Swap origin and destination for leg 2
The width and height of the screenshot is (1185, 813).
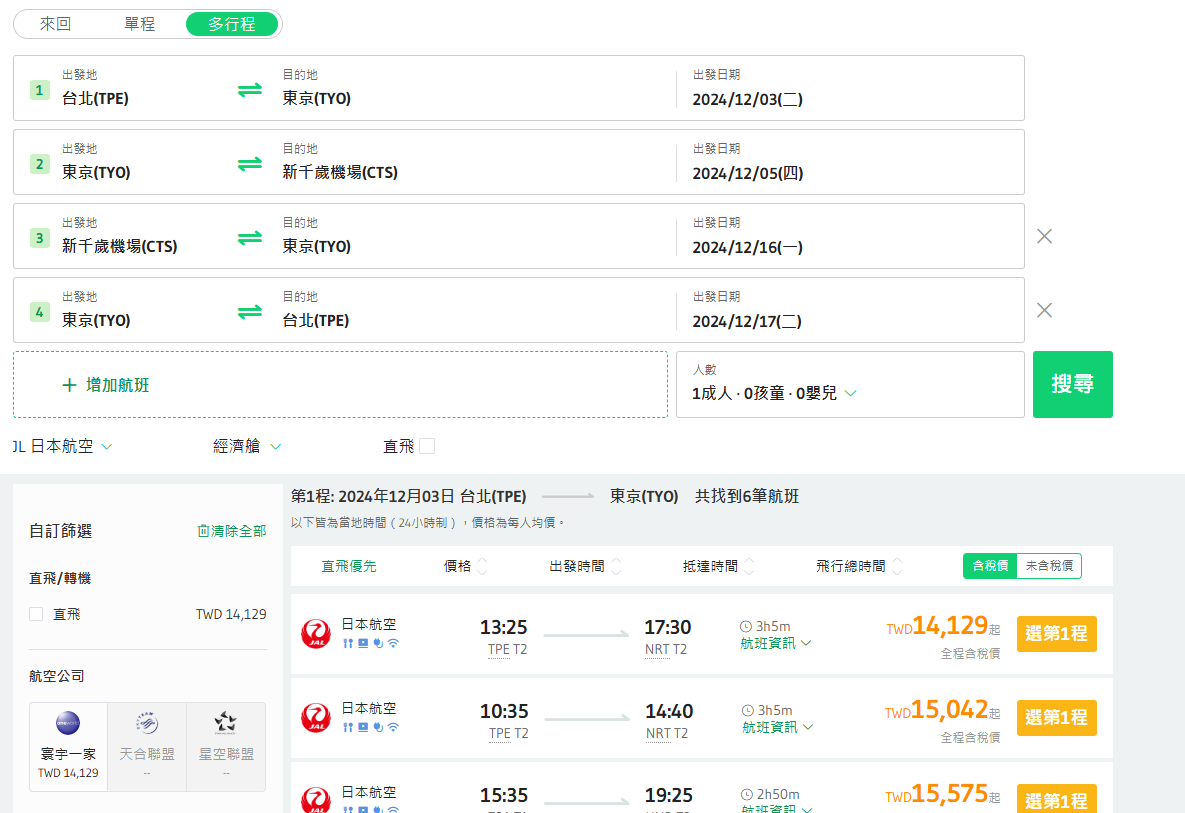tap(249, 164)
